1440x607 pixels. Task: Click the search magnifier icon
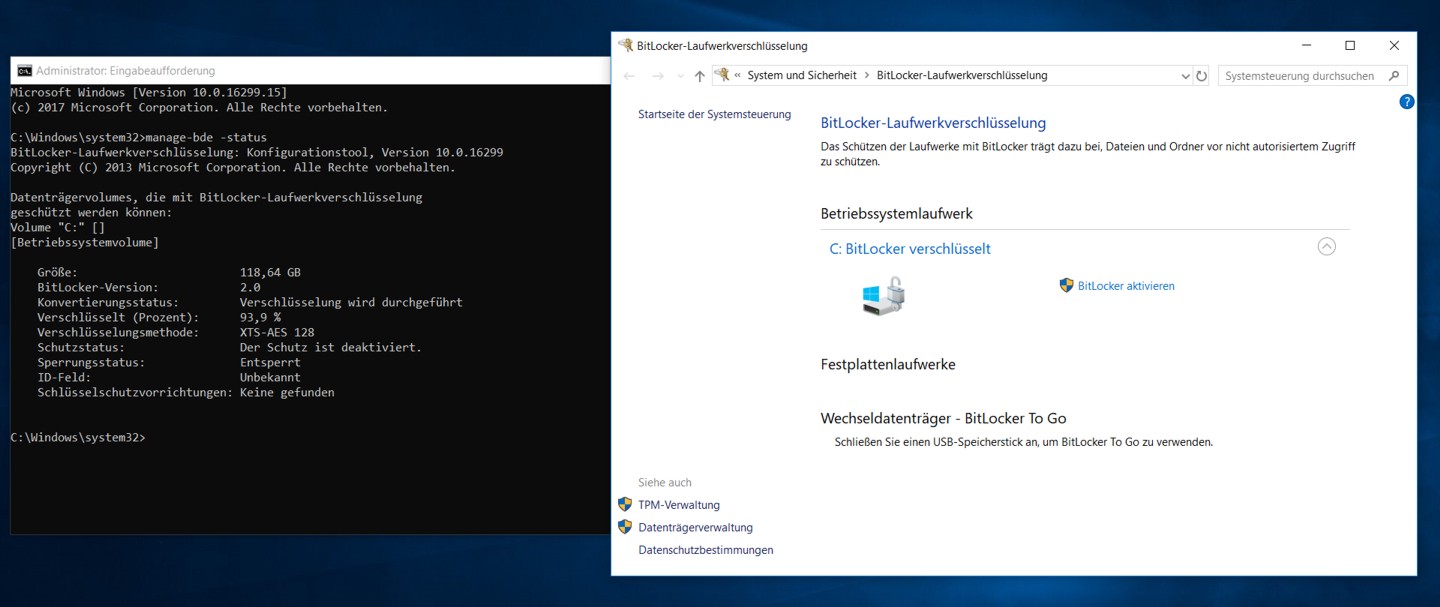(1396, 76)
